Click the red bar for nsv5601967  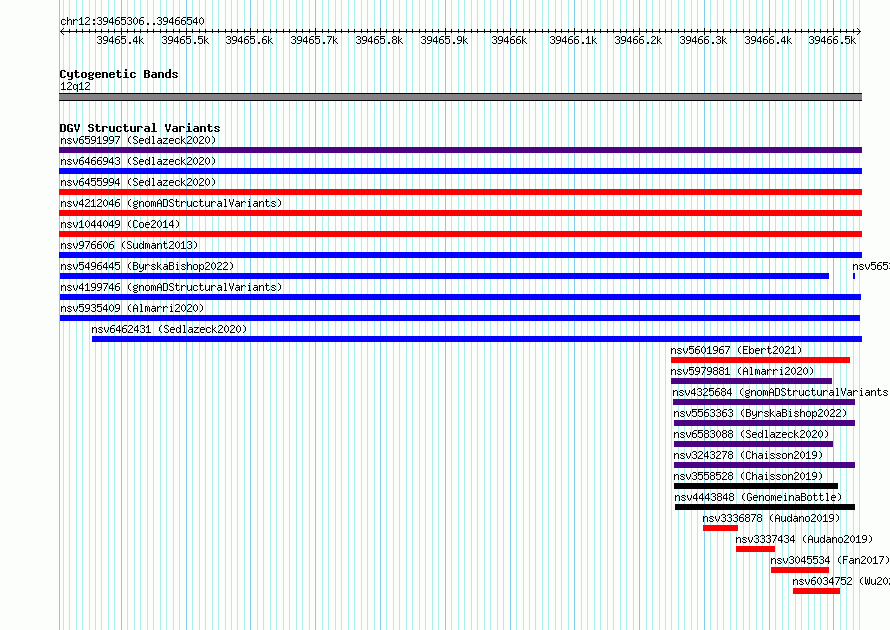(760, 360)
